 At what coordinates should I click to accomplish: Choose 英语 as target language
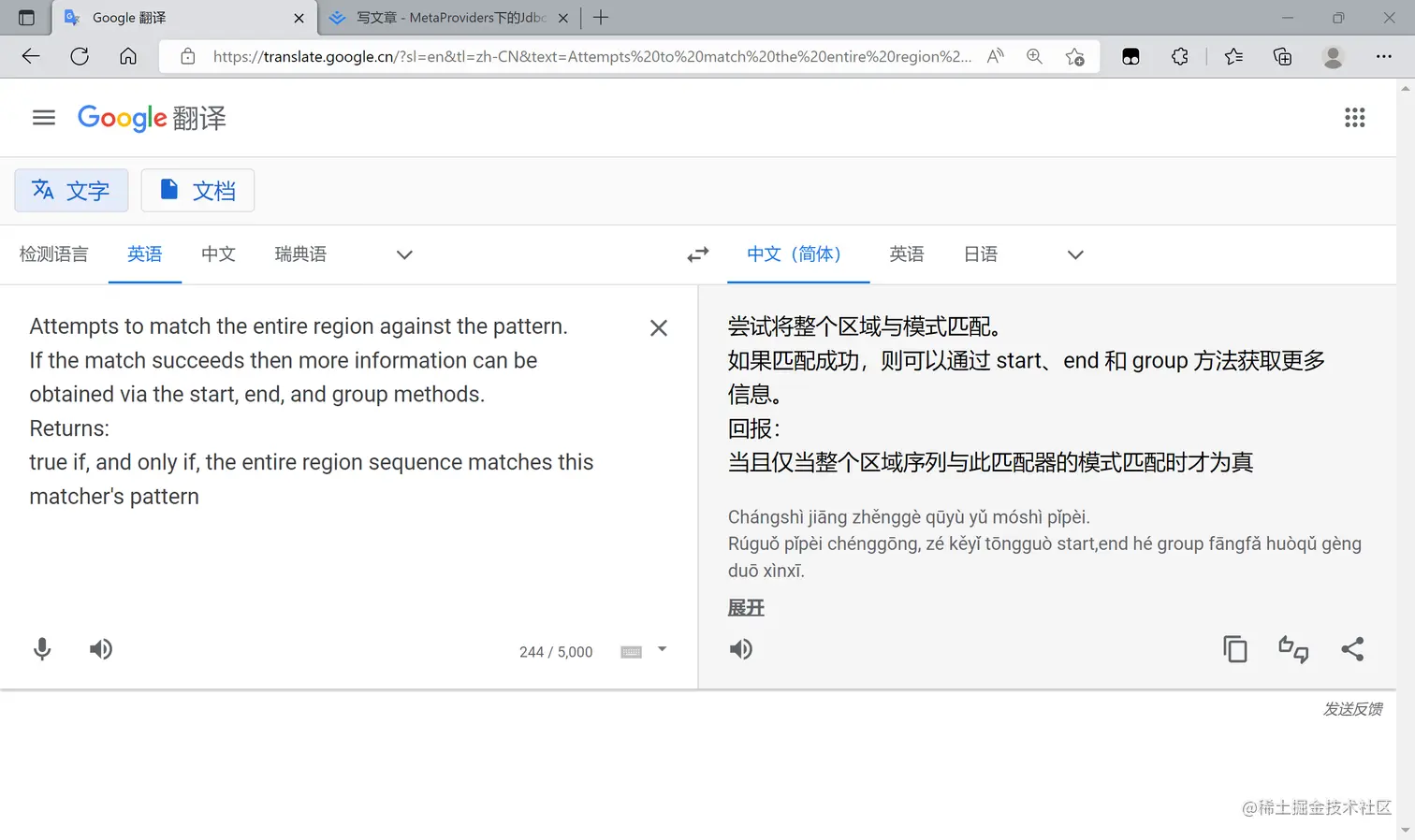[907, 254]
